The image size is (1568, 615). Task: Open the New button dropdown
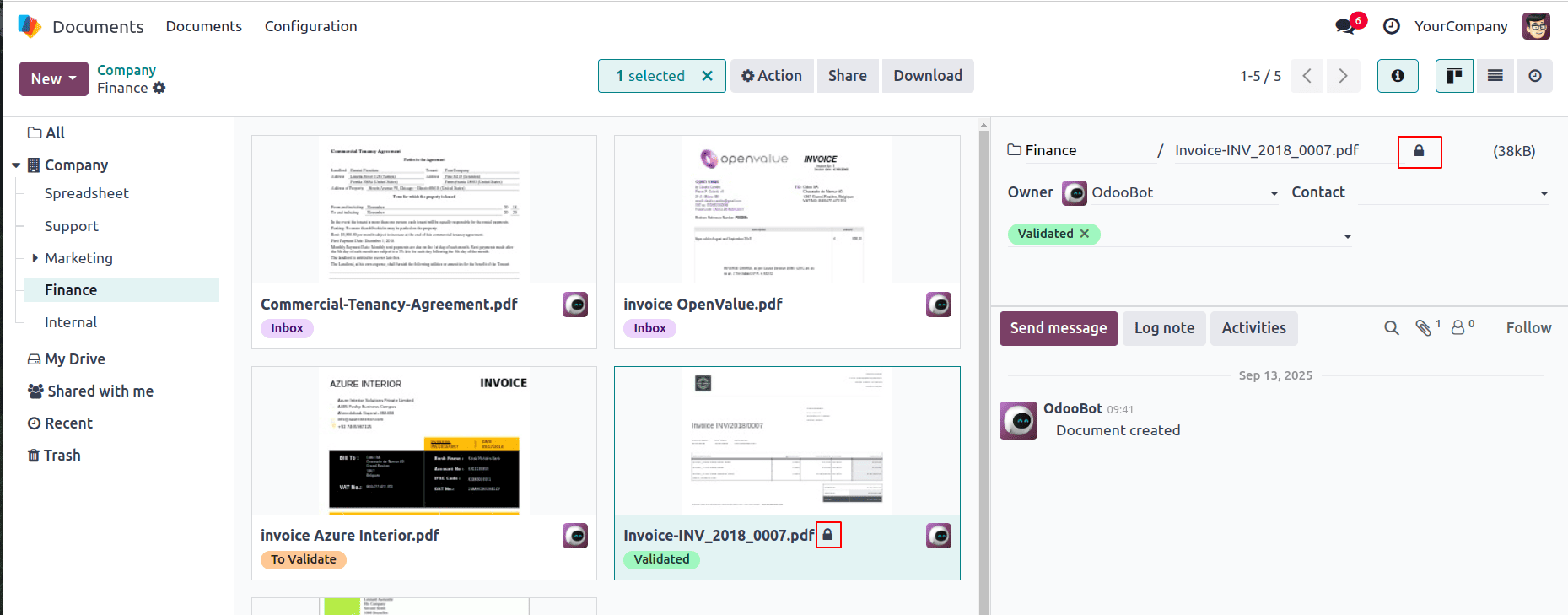pos(54,79)
